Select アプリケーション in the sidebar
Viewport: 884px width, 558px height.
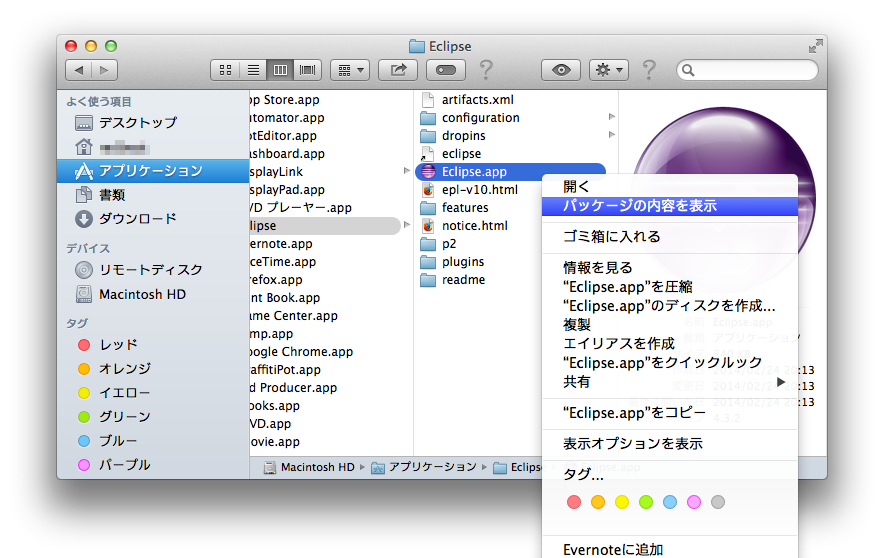(x=152, y=171)
